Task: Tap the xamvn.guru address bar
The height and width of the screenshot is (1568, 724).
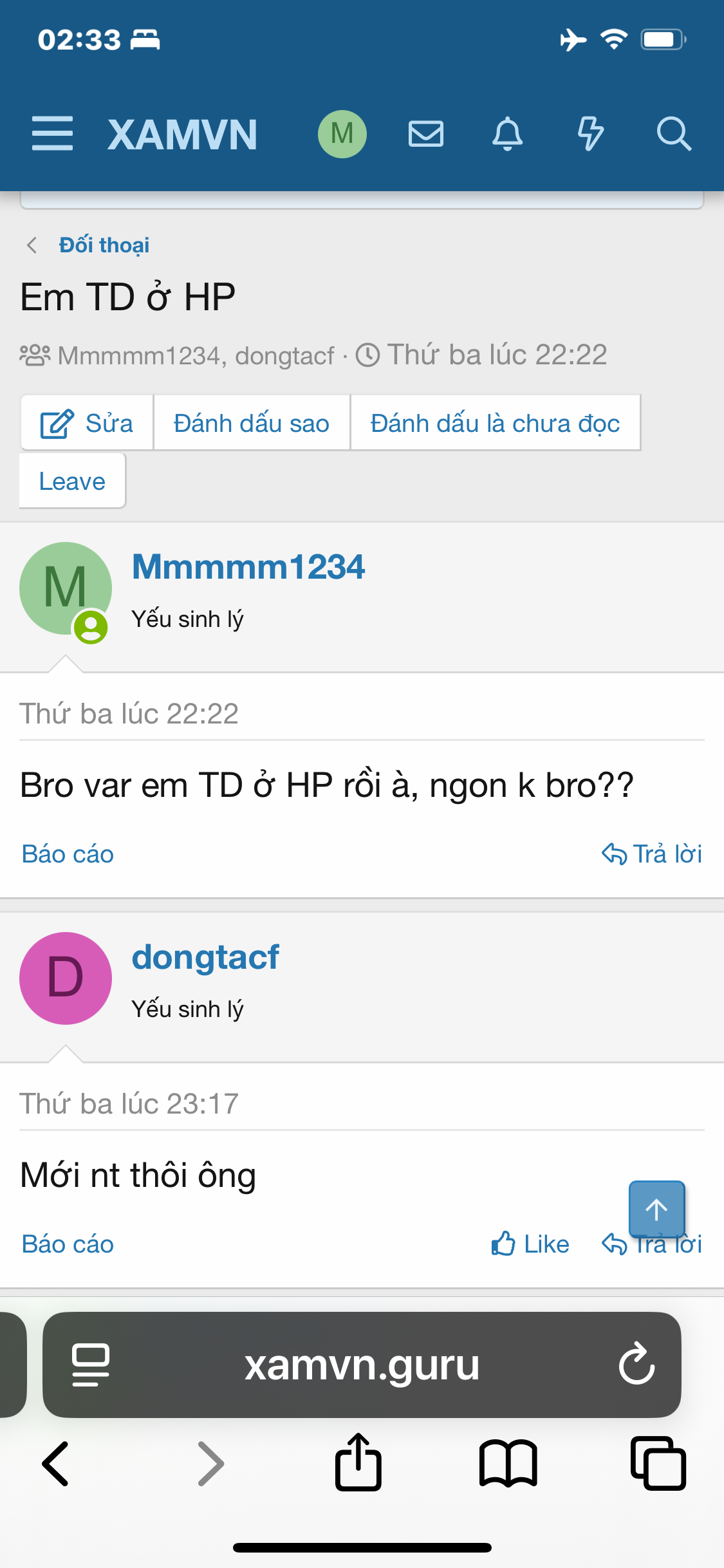Action: click(362, 1364)
